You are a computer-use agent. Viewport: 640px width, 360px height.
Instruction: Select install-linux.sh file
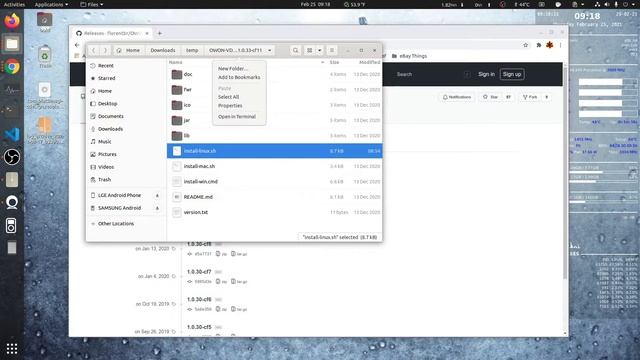[274, 151]
